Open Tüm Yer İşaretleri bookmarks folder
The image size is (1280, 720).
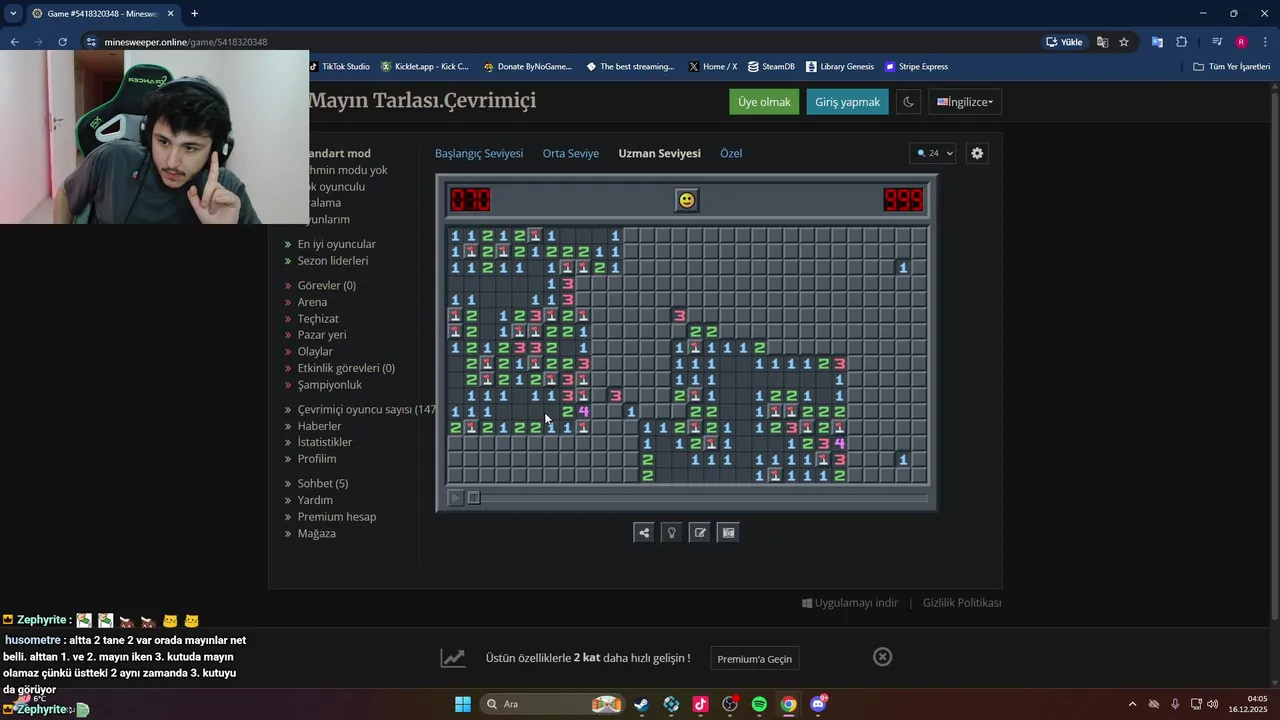click(1232, 67)
